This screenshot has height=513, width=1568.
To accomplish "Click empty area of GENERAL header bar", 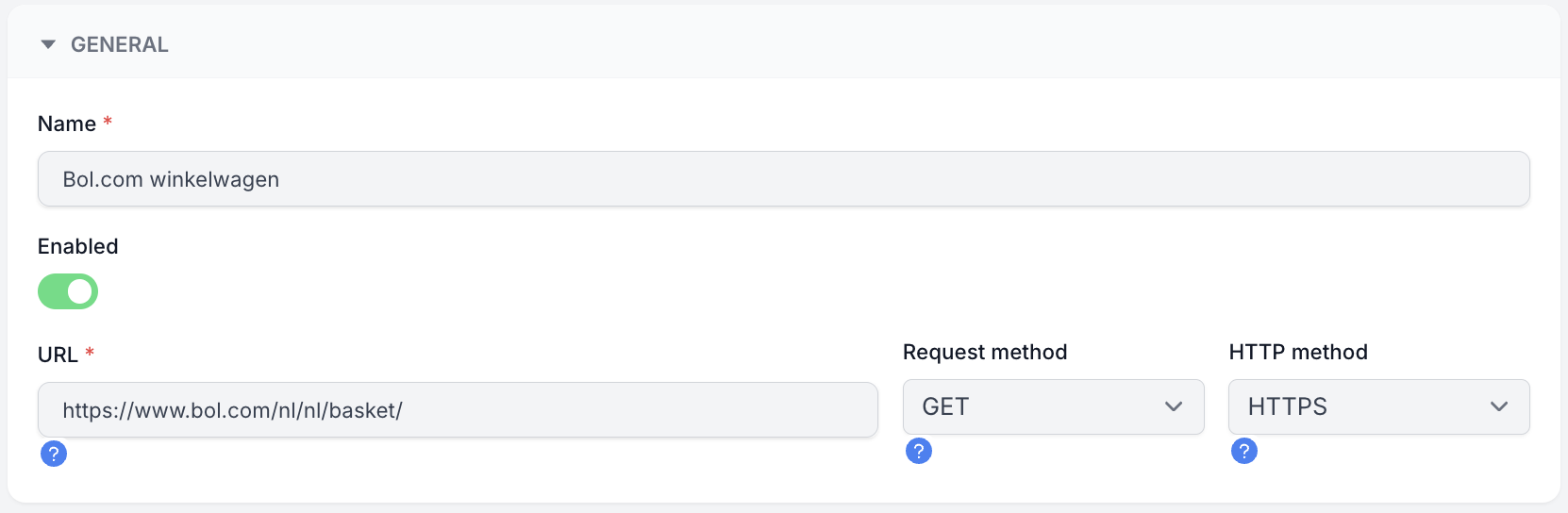I will tap(849, 44).
